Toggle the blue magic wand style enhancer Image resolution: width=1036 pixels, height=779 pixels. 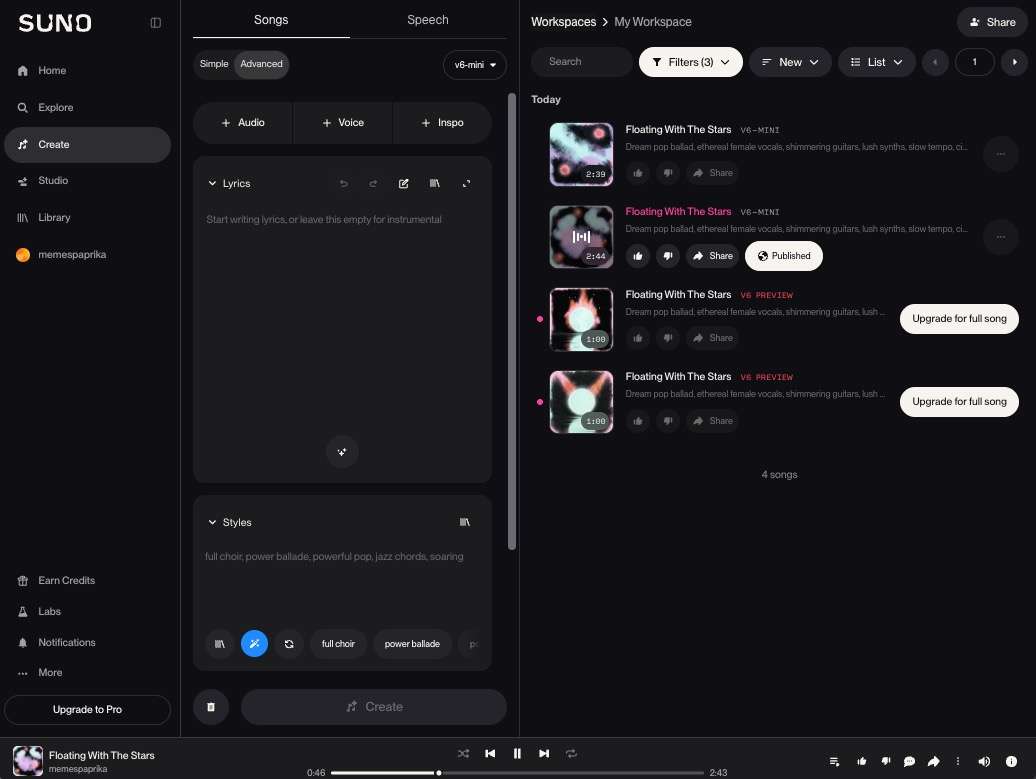click(x=254, y=644)
